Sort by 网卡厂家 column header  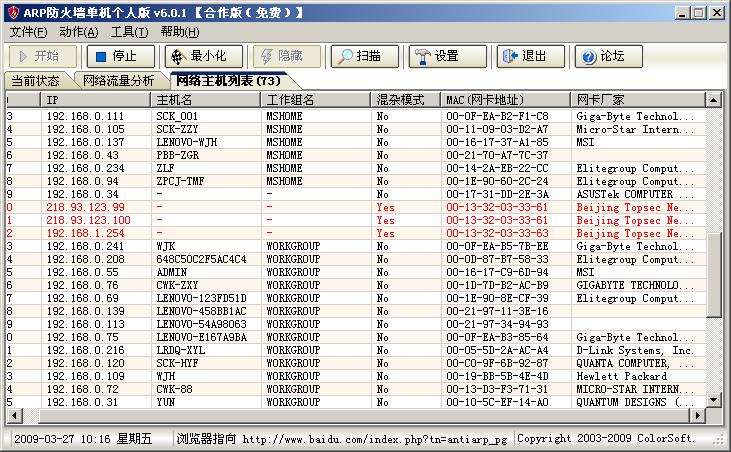point(638,100)
